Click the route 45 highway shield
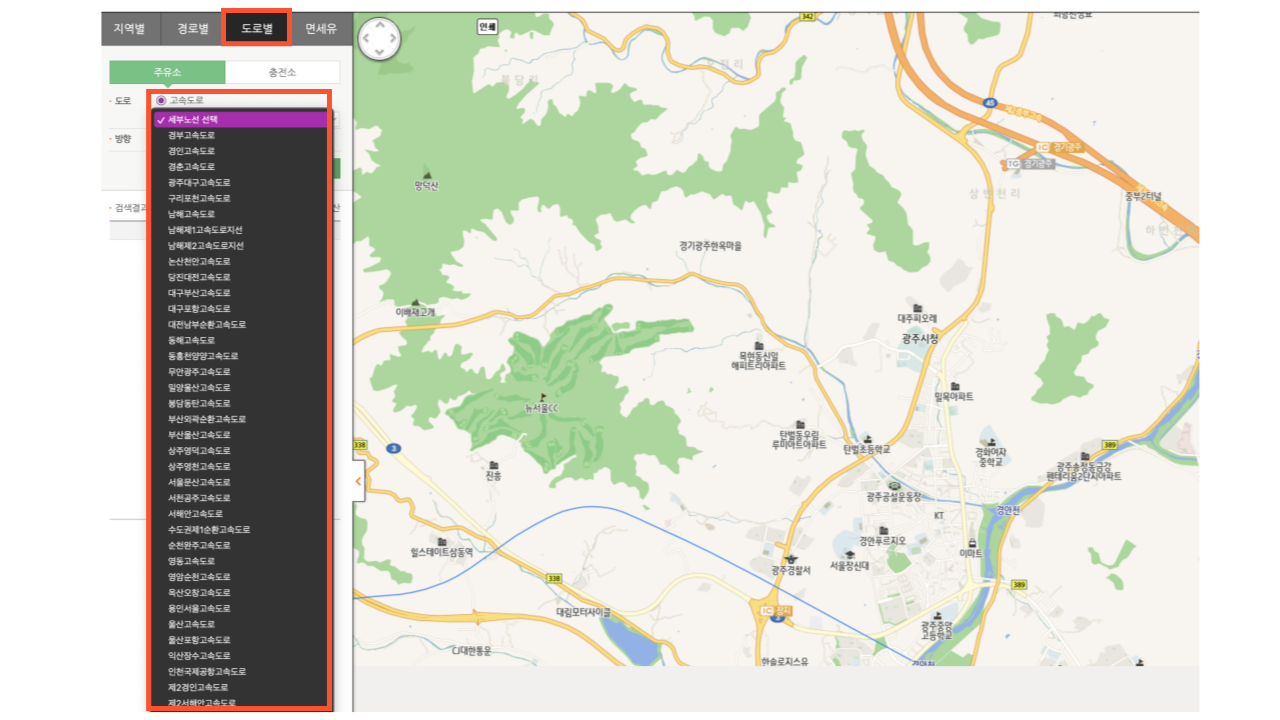Viewport: 1280px width, 720px height. click(990, 102)
